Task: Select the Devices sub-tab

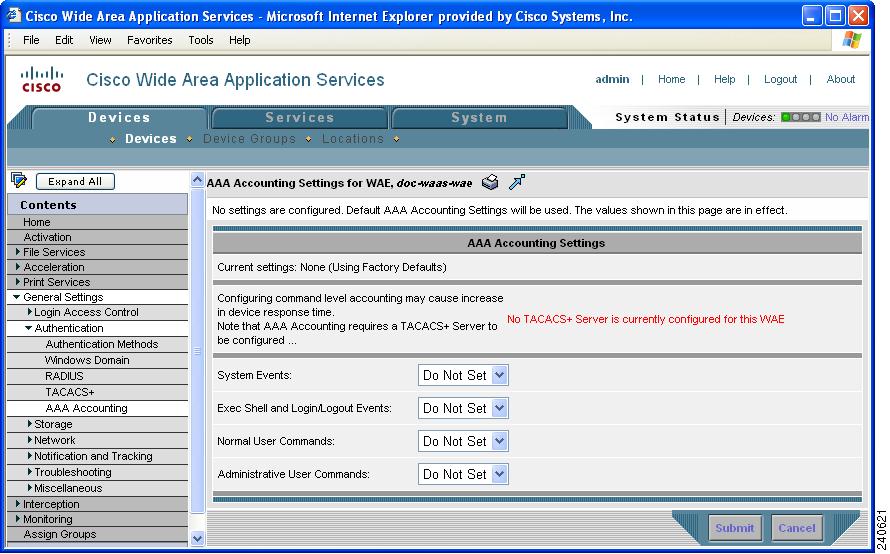Action: pos(150,138)
